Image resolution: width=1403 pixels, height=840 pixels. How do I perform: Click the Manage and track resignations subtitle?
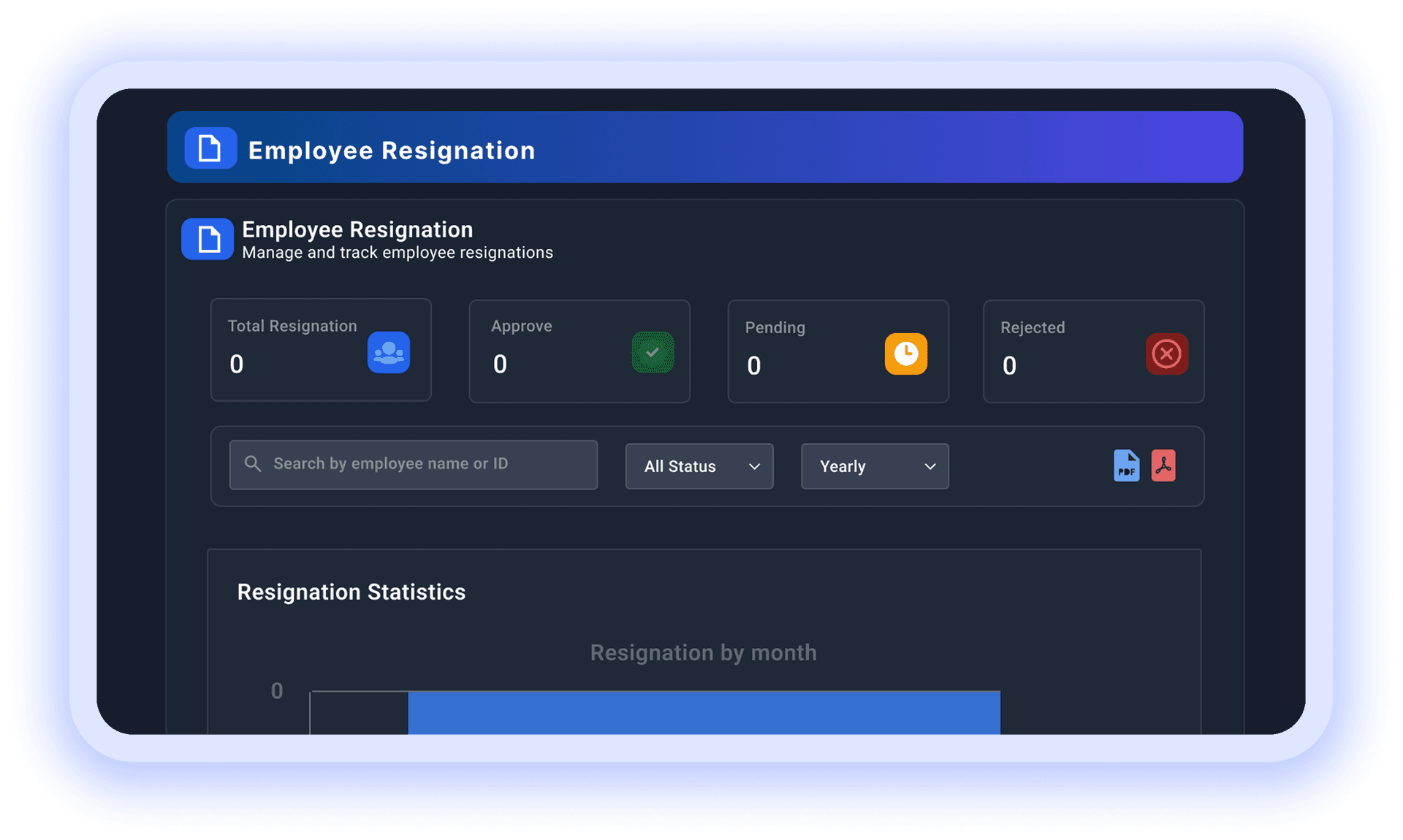[397, 252]
